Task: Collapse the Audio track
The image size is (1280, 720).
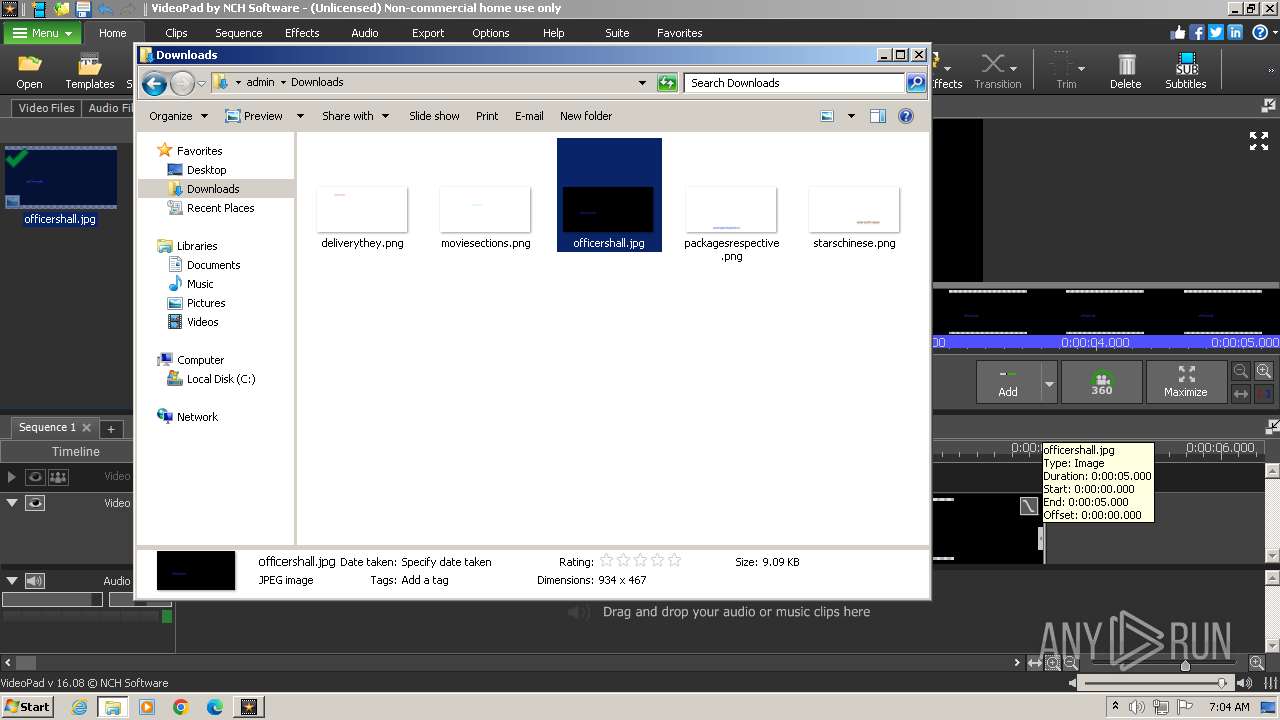Action: point(12,581)
